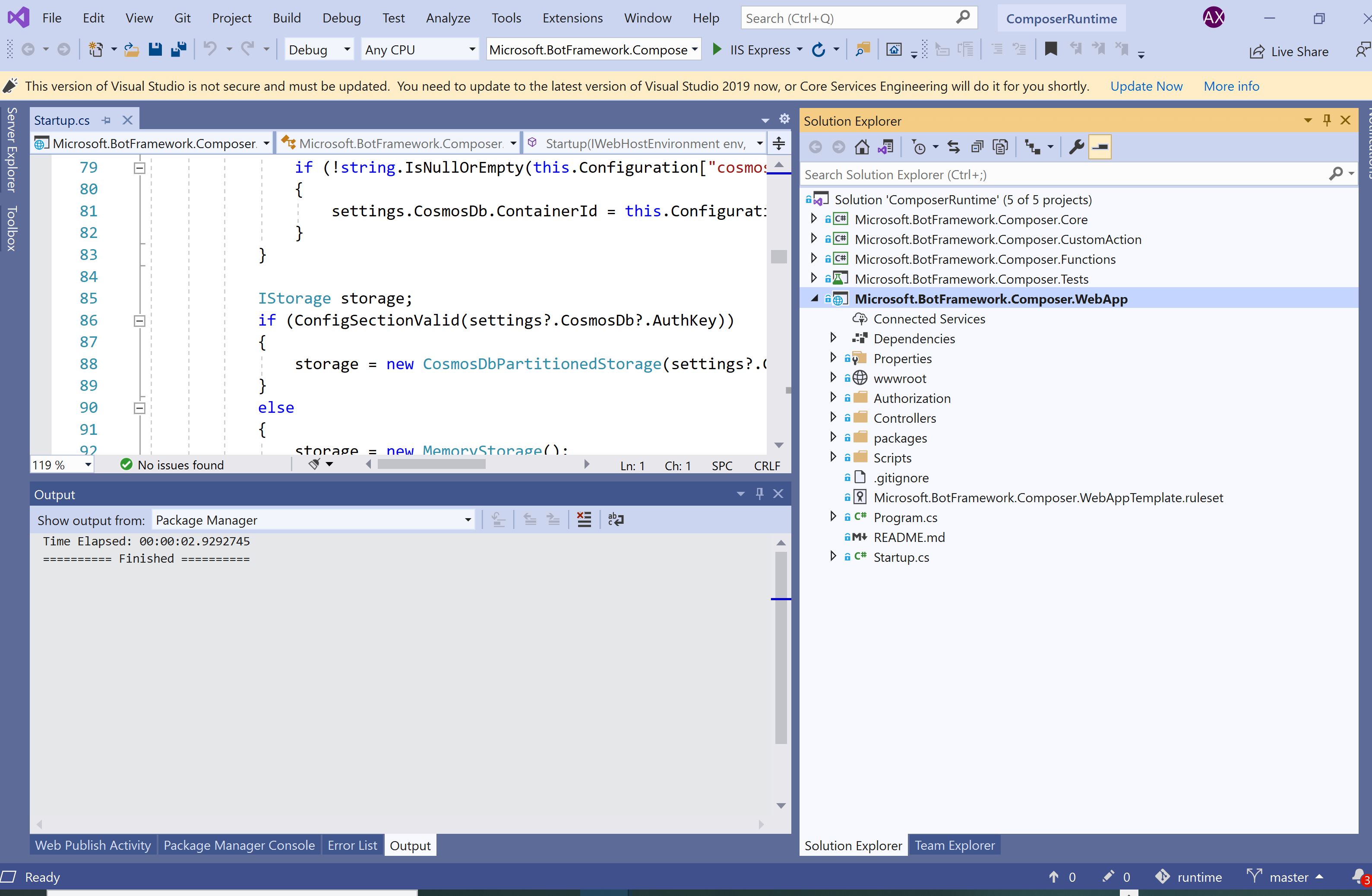The width and height of the screenshot is (1372, 896).
Task: Collapse the Microsoft.BotFramework.Composer.WebApp project
Action: pos(814,299)
